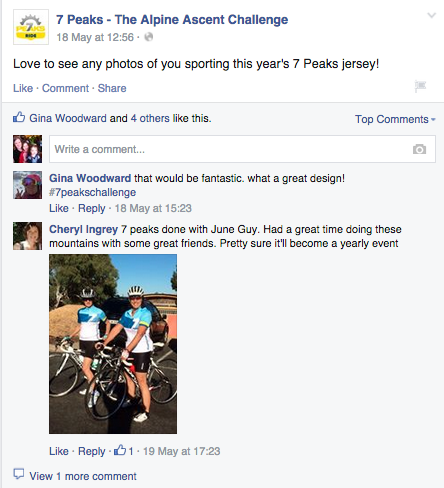Click Comment under the post
Viewport: 444px width, 488px height.
point(65,88)
